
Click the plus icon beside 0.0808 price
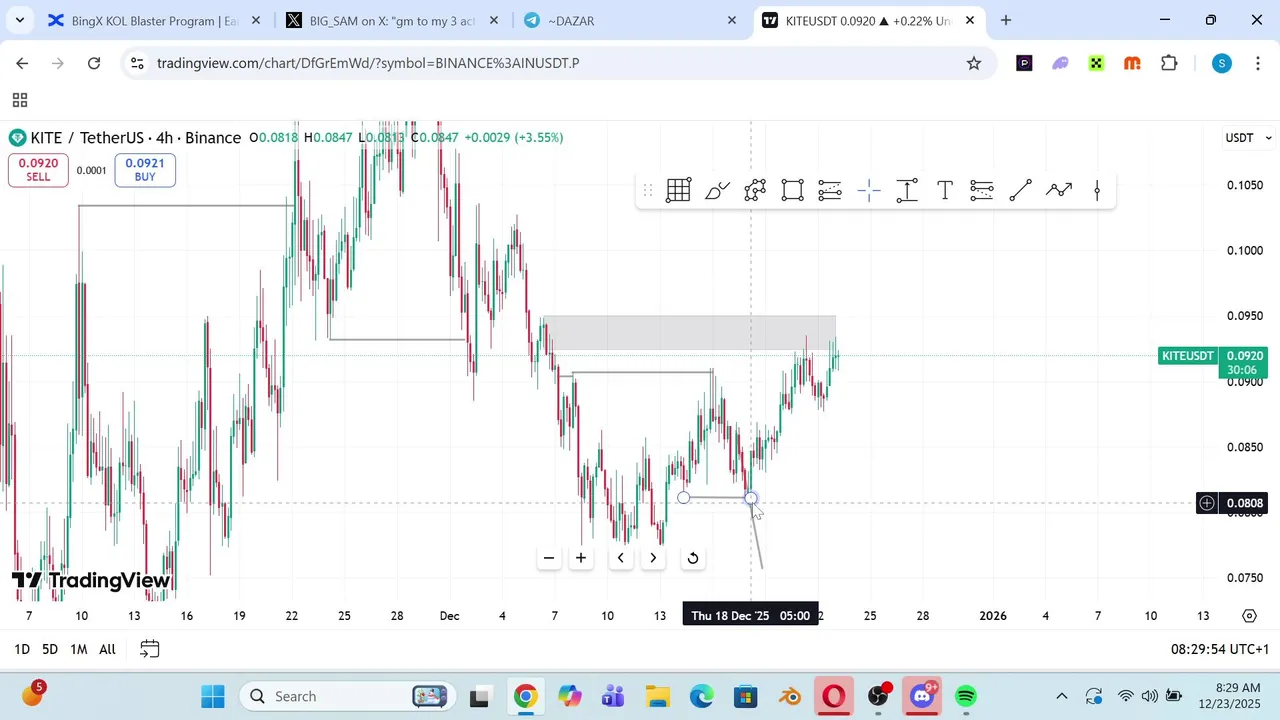(x=1207, y=503)
